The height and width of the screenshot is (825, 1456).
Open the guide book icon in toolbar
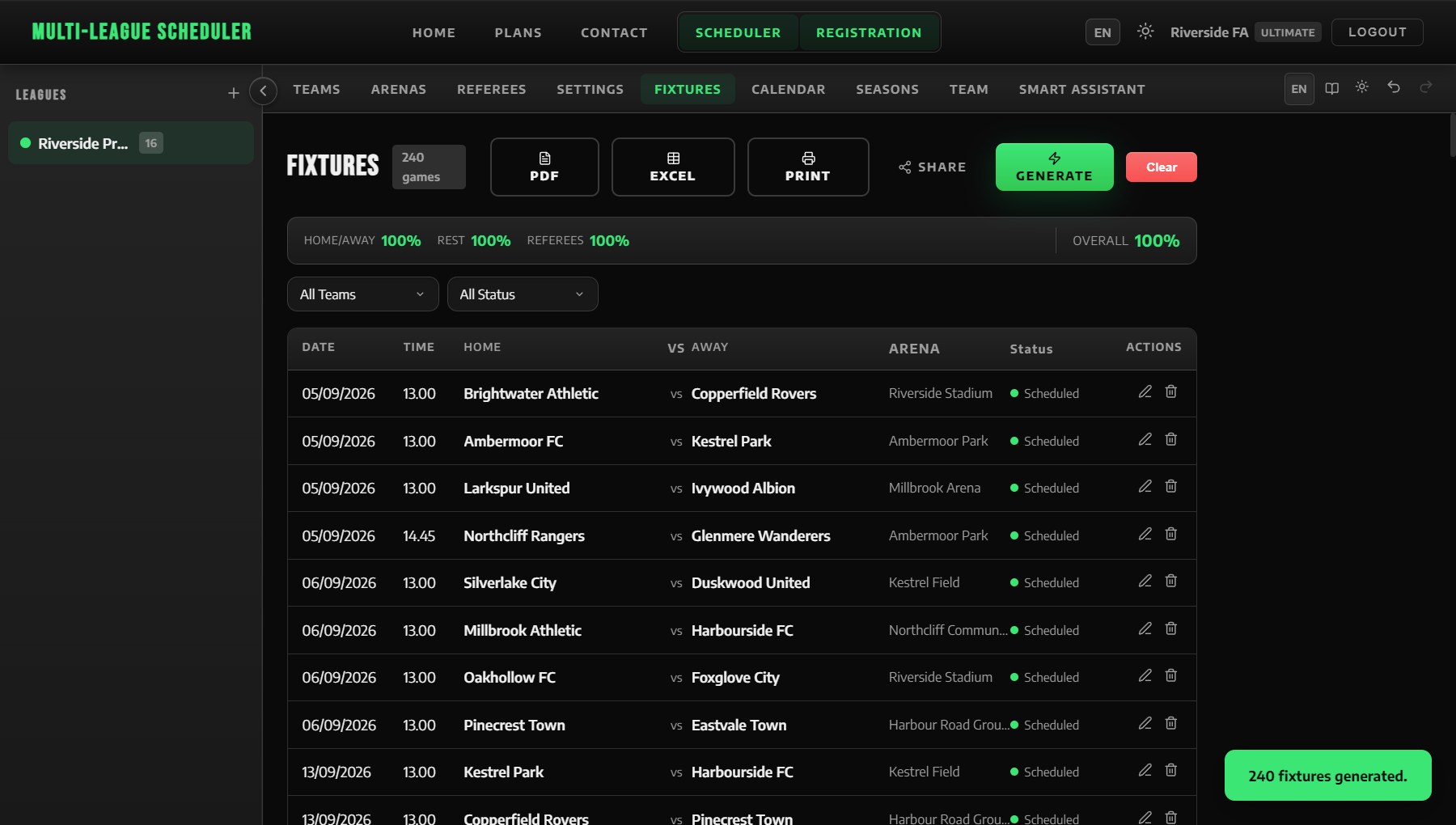[x=1331, y=88]
